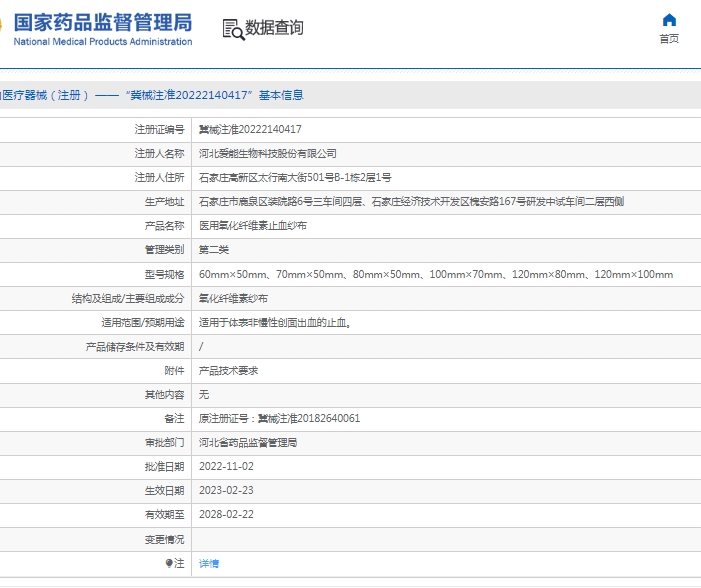This screenshot has height=588, width=701.
Task: Click the 注册证编号 field label
Action: (160, 130)
